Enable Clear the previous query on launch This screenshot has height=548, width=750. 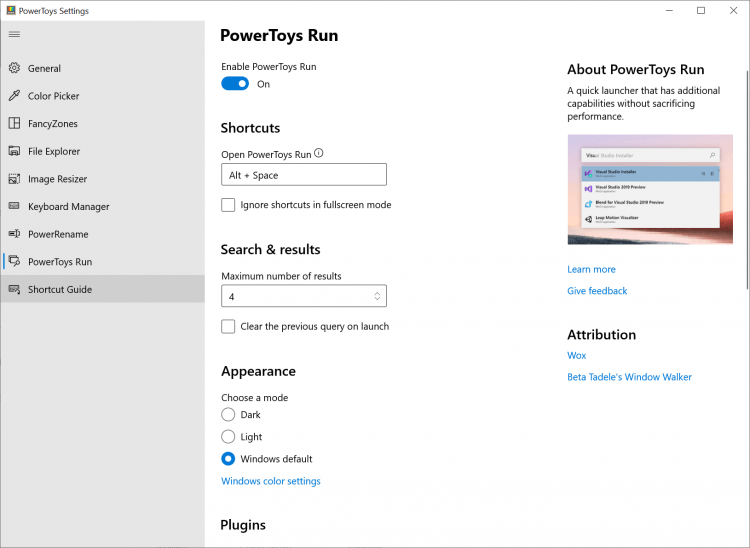[x=228, y=326]
